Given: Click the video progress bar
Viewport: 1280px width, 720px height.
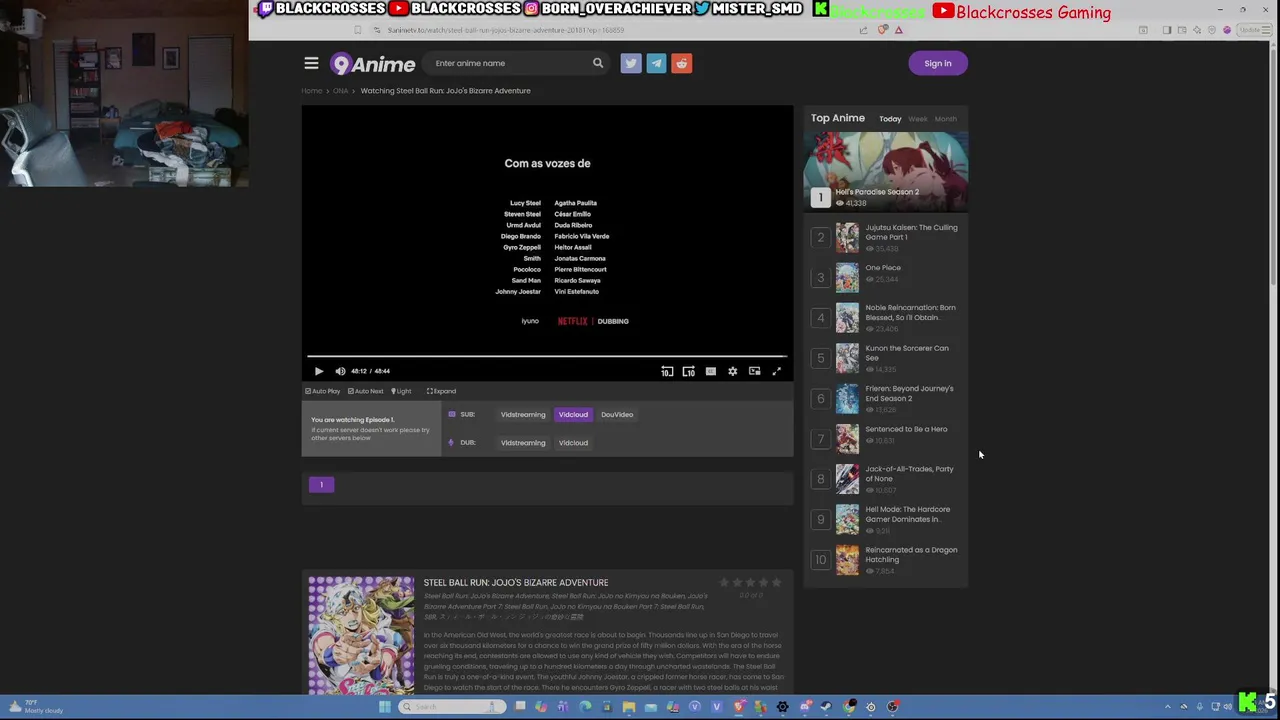Looking at the screenshot, I should (547, 356).
